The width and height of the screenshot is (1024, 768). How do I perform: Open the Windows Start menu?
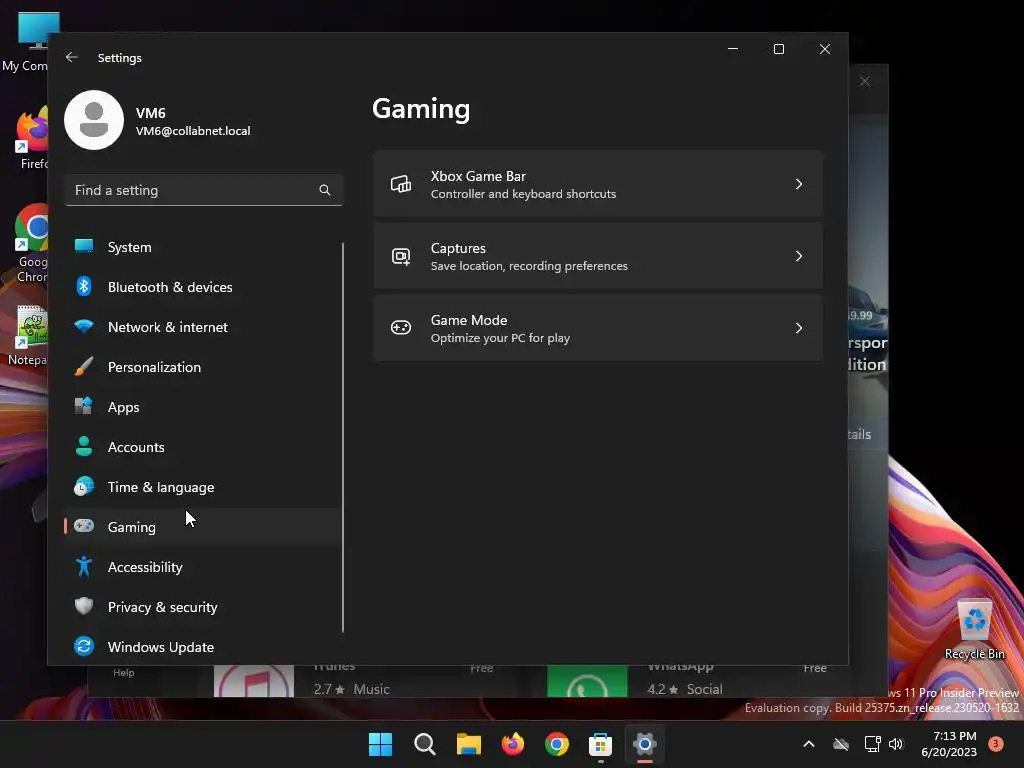[x=381, y=744]
